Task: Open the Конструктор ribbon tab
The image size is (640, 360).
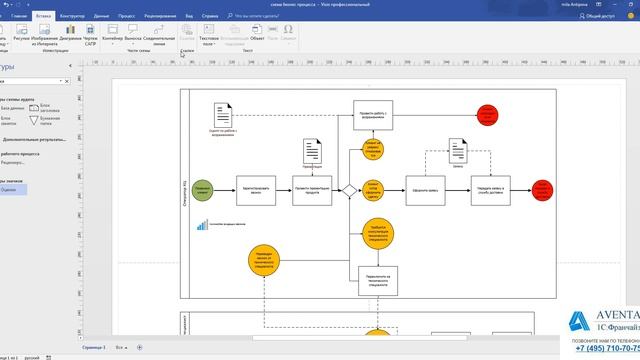Action: pyautogui.click(x=72, y=16)
